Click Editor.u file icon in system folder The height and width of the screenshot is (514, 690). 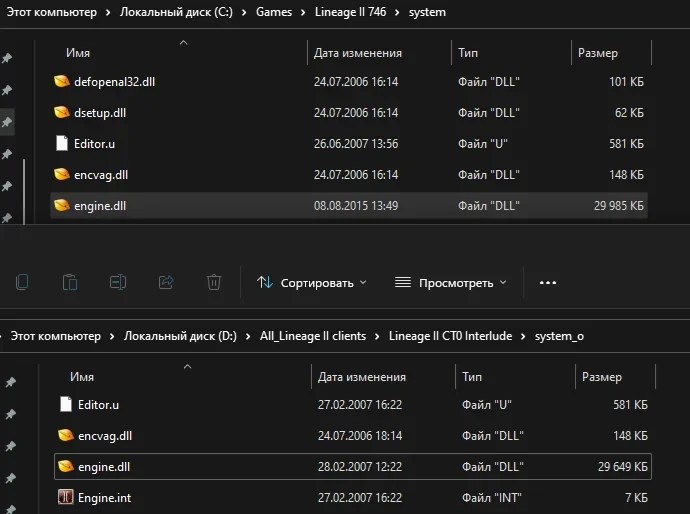pyautogui.click(x=62, y=143)
